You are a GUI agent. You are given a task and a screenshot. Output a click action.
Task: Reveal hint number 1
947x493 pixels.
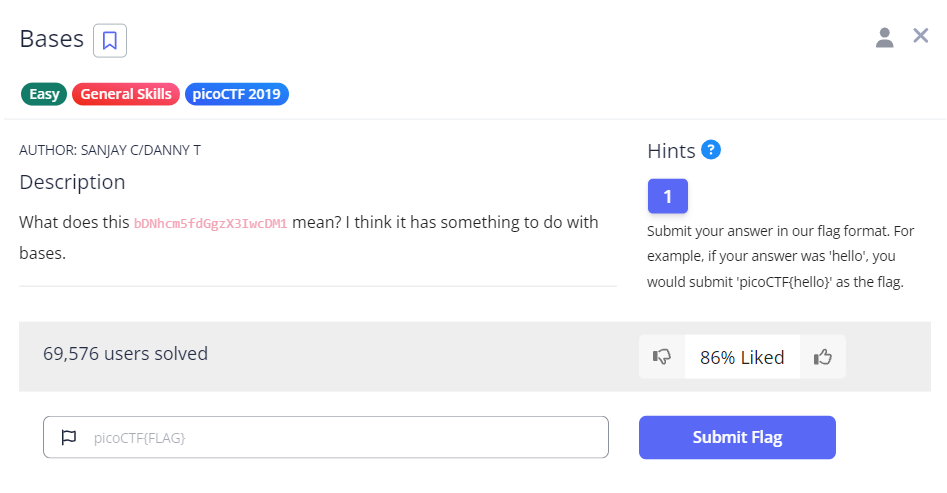coord(667,197)
